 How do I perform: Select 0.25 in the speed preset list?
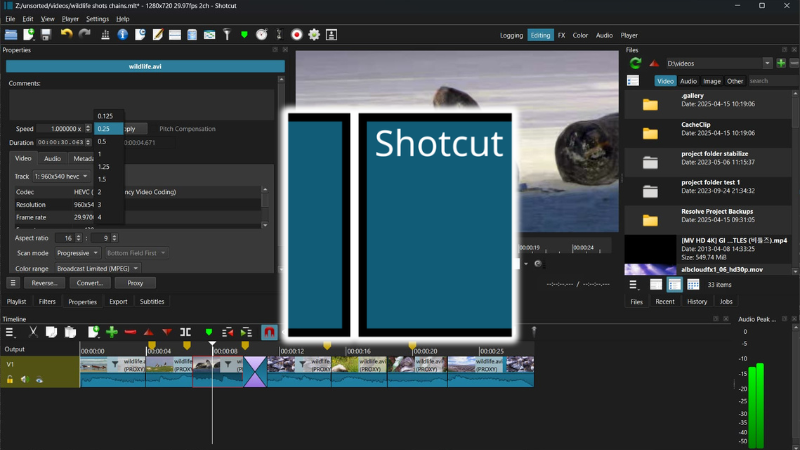click(x=108, y=129)
